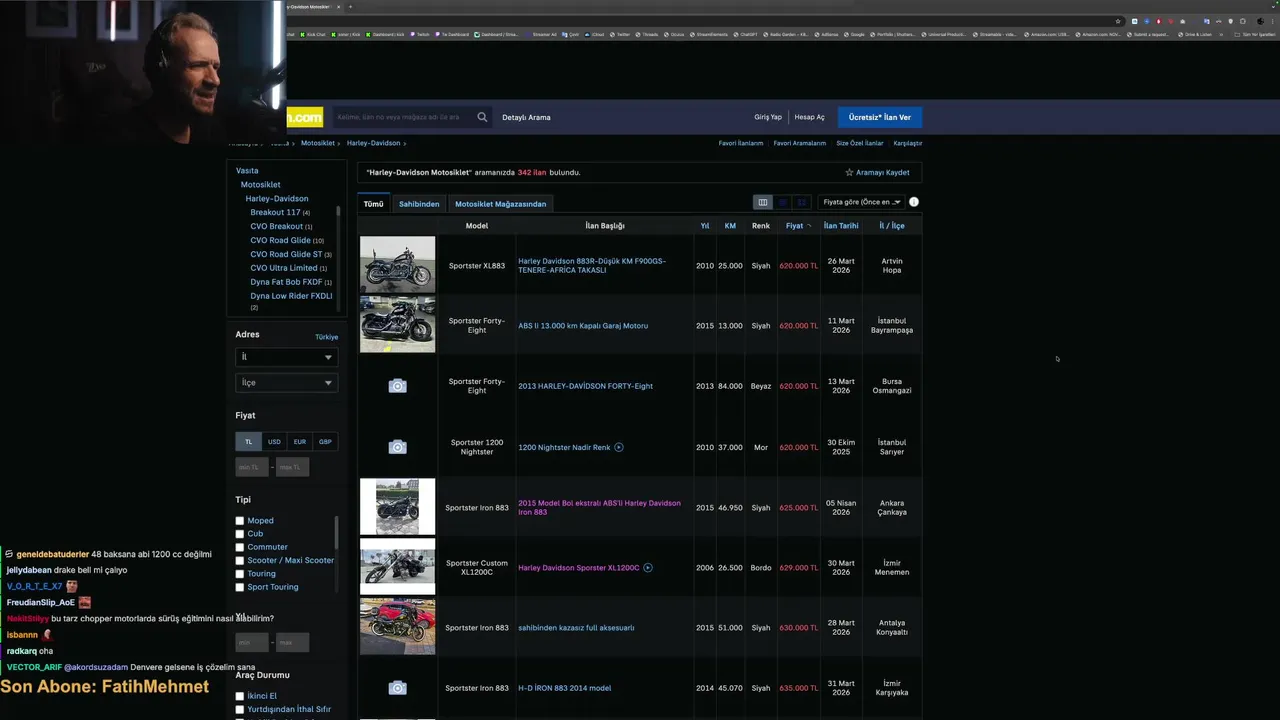Select the Motosiklet Mağazasından tab
Screen dimensions: 1280x720
coord(501,204)
